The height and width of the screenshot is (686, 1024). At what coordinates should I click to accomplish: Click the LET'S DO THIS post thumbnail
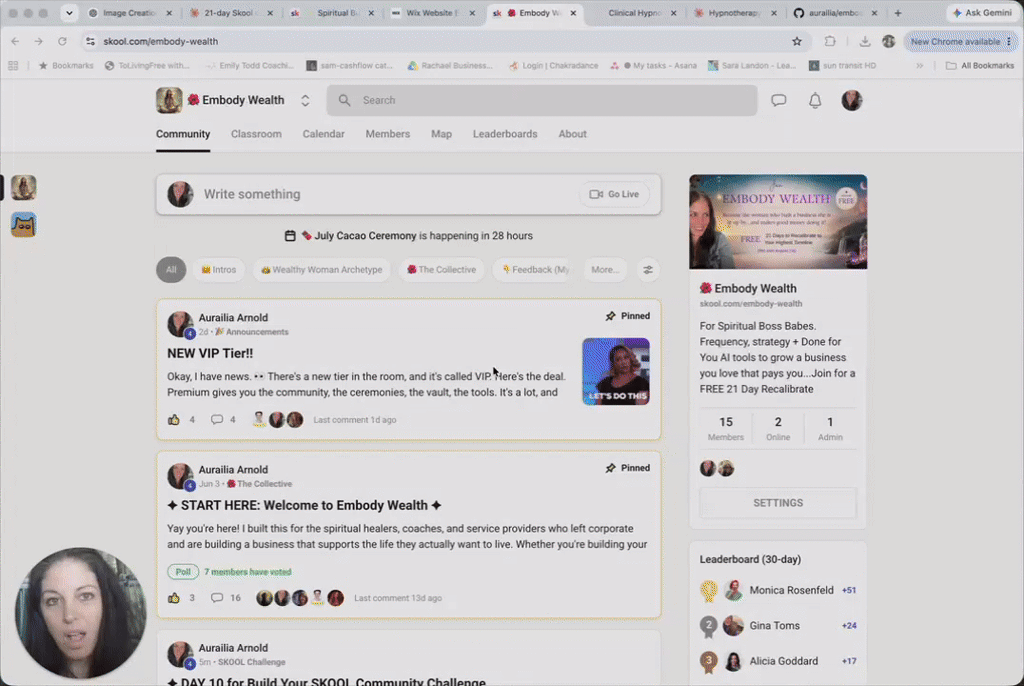616,371
